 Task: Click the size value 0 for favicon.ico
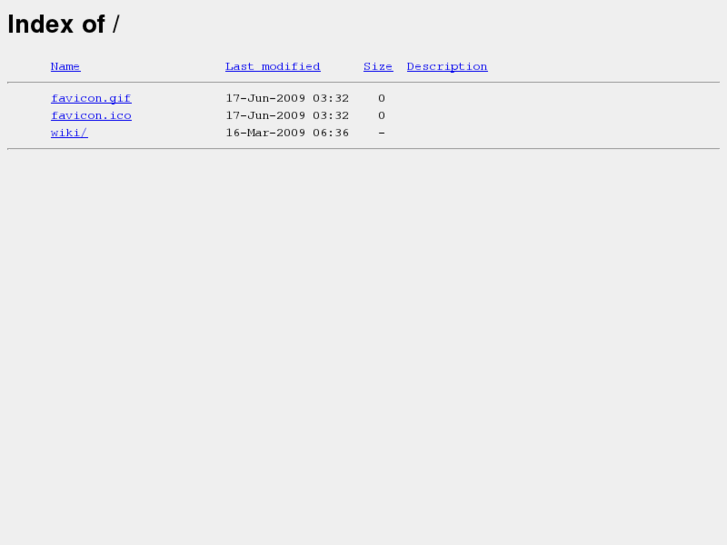pos(381,115)
